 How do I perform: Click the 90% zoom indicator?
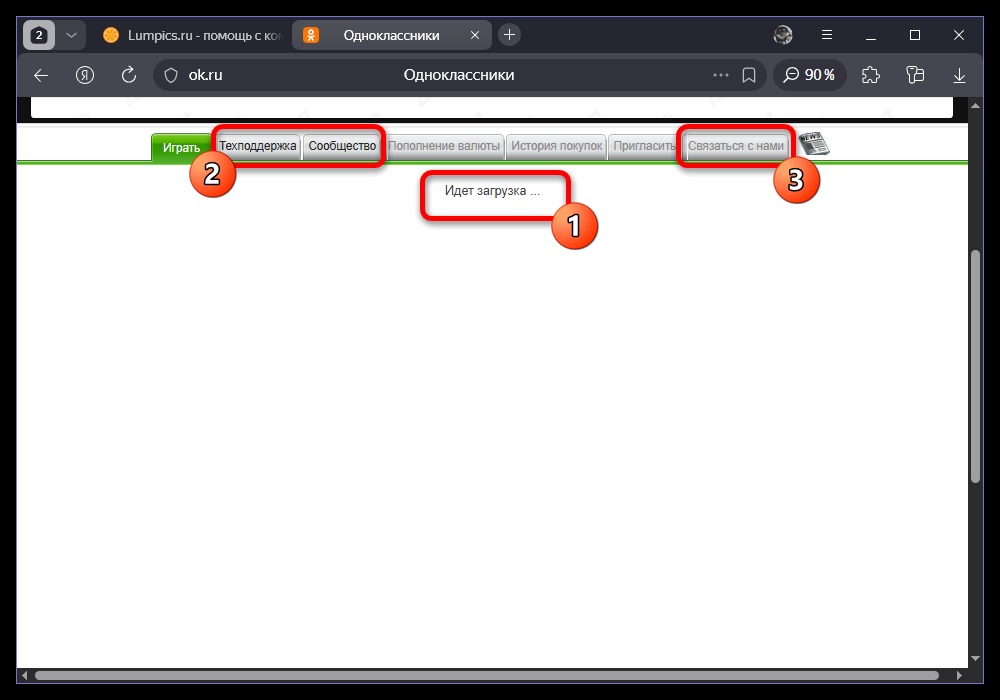809,75
